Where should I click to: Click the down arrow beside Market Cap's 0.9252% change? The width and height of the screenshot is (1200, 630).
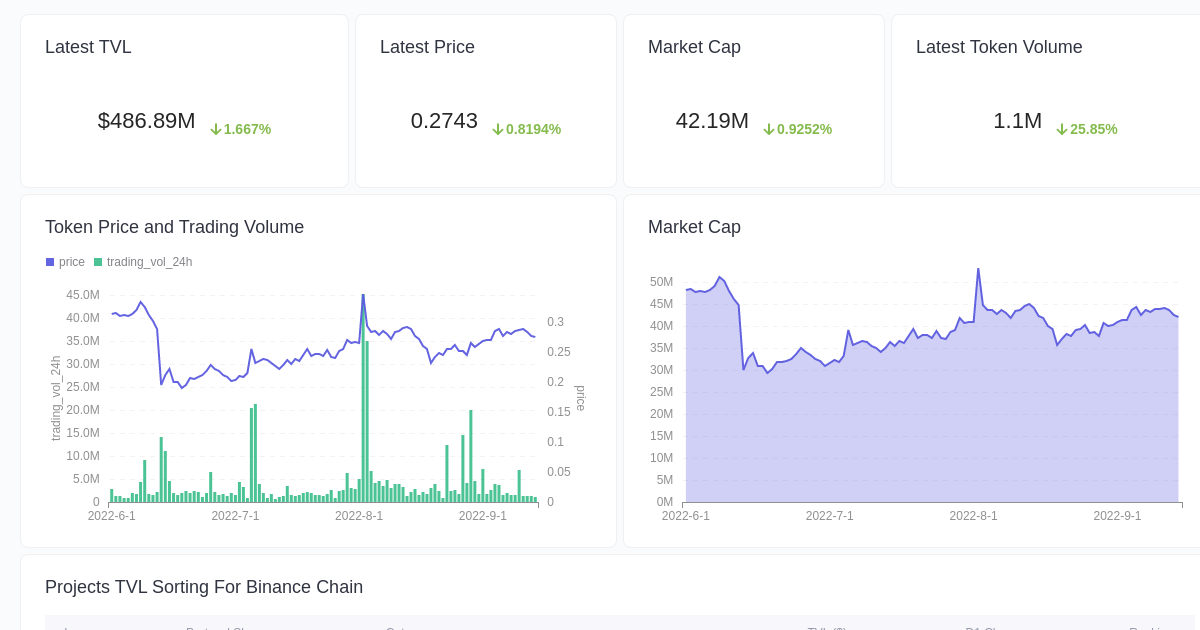coord(769,129)
